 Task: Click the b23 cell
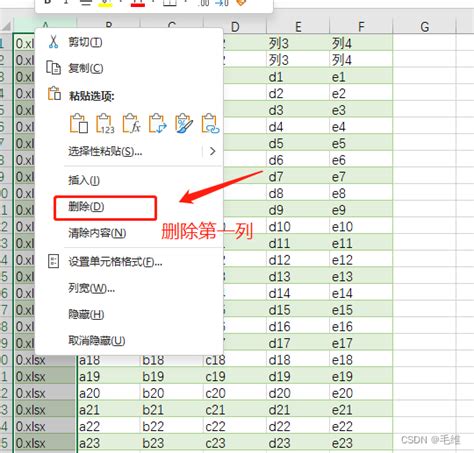coord(171,443)
